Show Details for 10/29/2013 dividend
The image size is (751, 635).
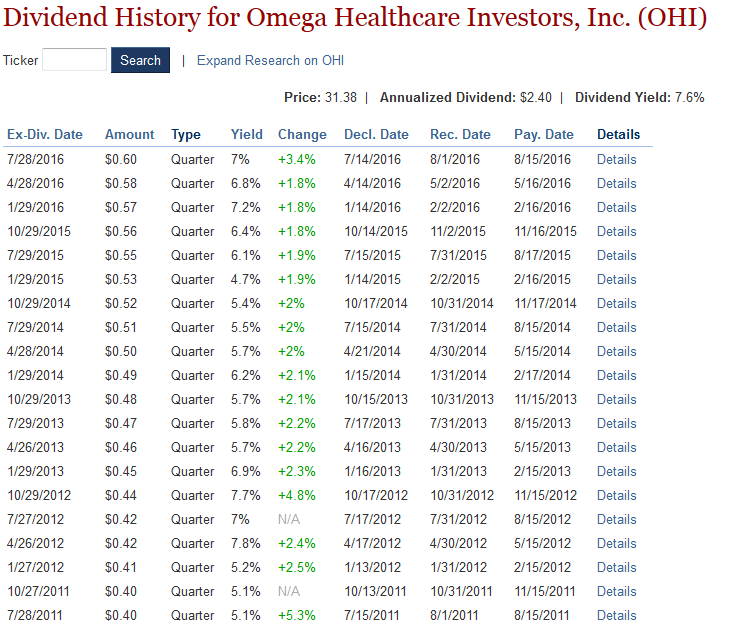pos(616,399)
